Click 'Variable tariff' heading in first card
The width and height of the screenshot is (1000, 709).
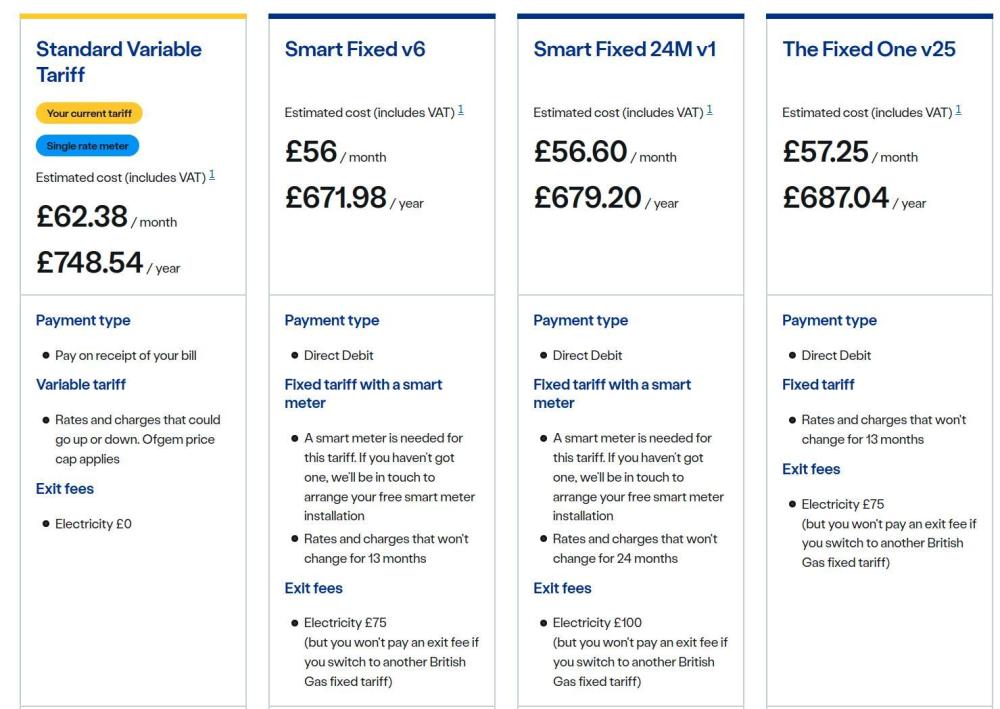[x=81, y=384]
